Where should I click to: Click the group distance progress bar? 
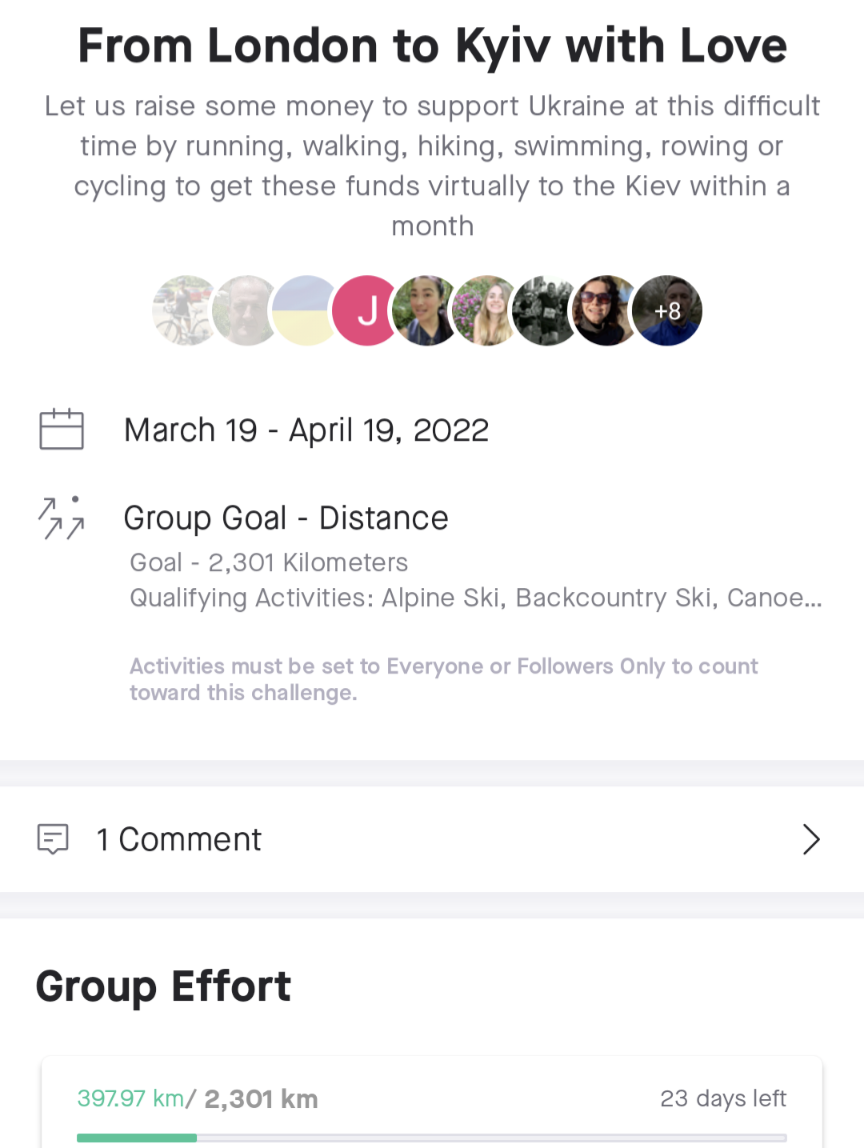point(432,1138)
